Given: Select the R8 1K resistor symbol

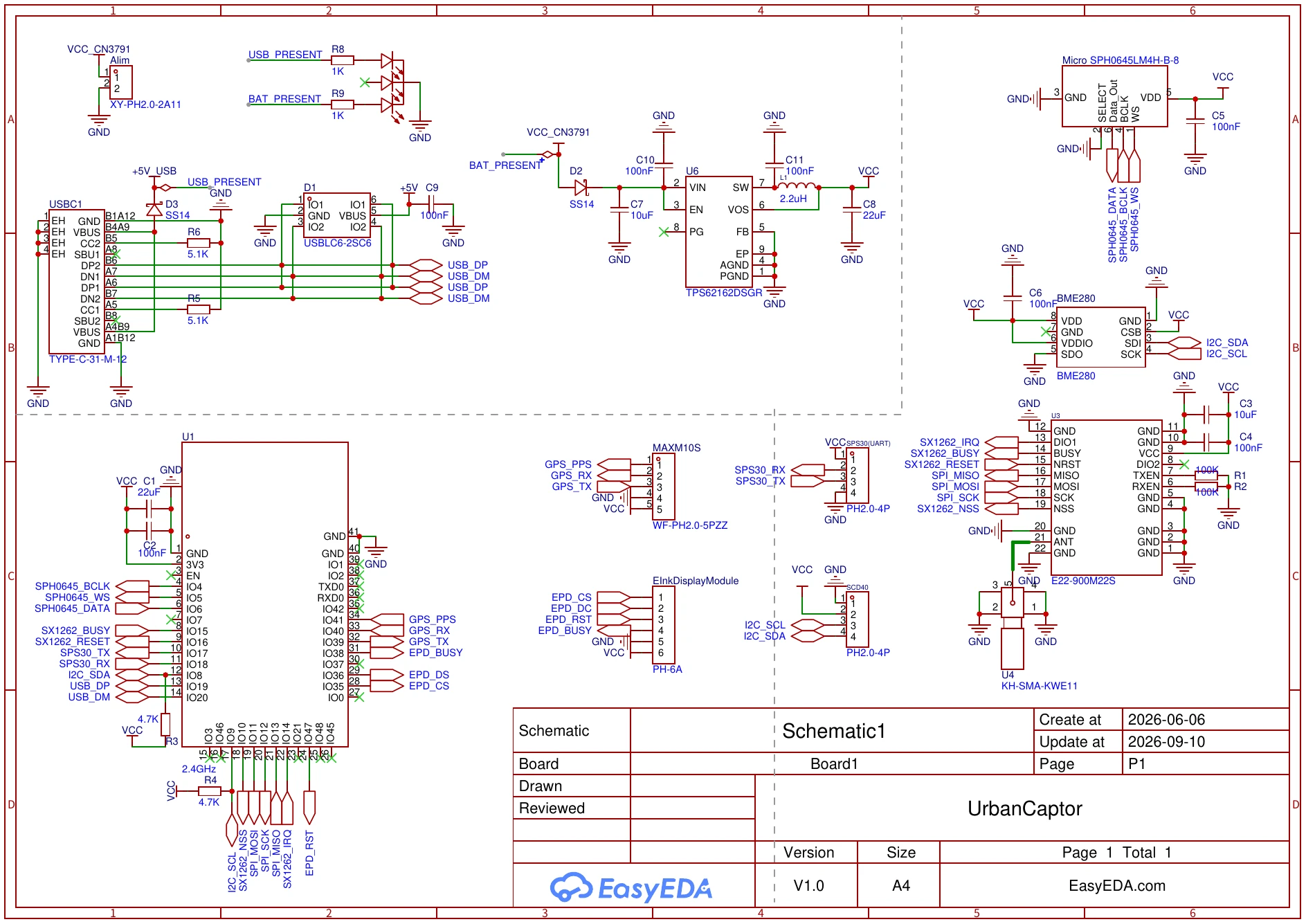Looking at the screenshot, I should click(343, 60).
